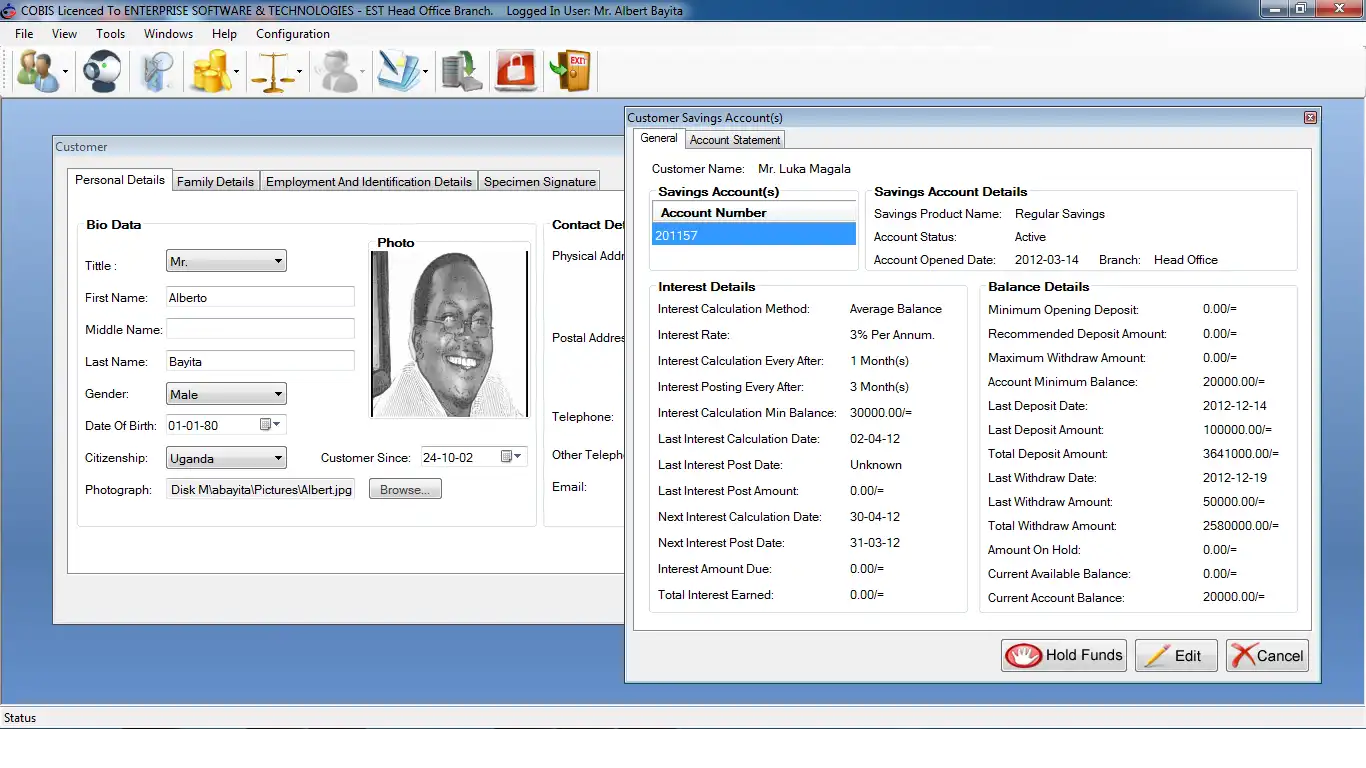Open the Help menu
1366x768 pixels.
[x=224, y=33]
